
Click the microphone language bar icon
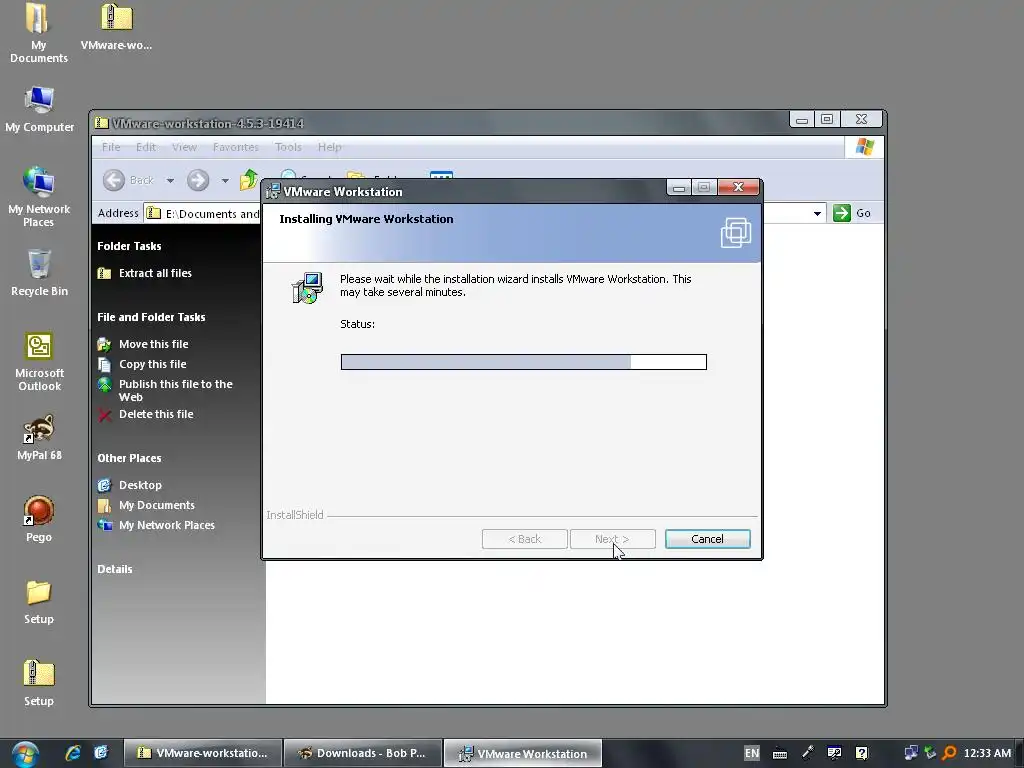tap(807, 753)
